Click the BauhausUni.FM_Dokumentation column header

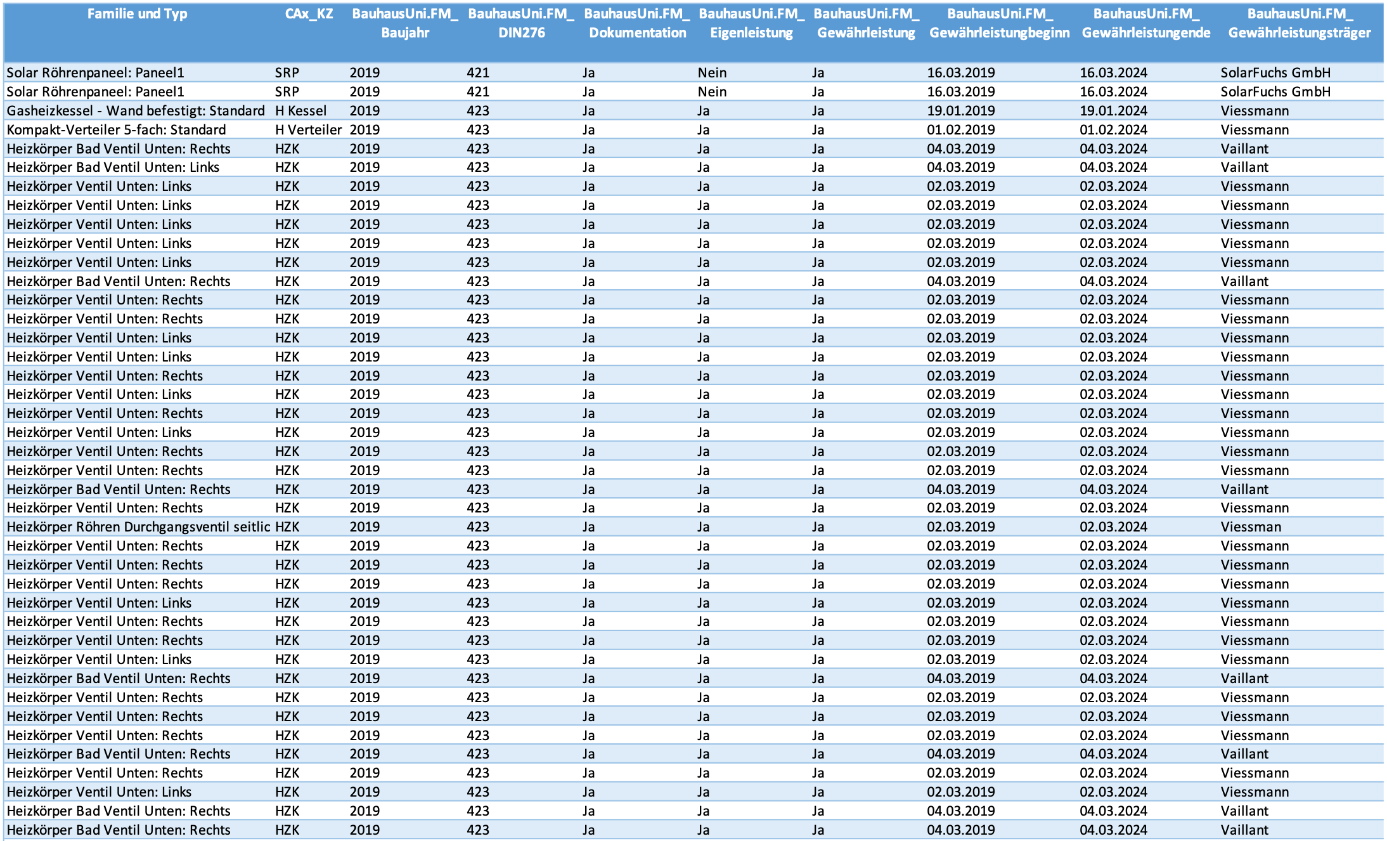pyautogui.click(x=636, y=23)
